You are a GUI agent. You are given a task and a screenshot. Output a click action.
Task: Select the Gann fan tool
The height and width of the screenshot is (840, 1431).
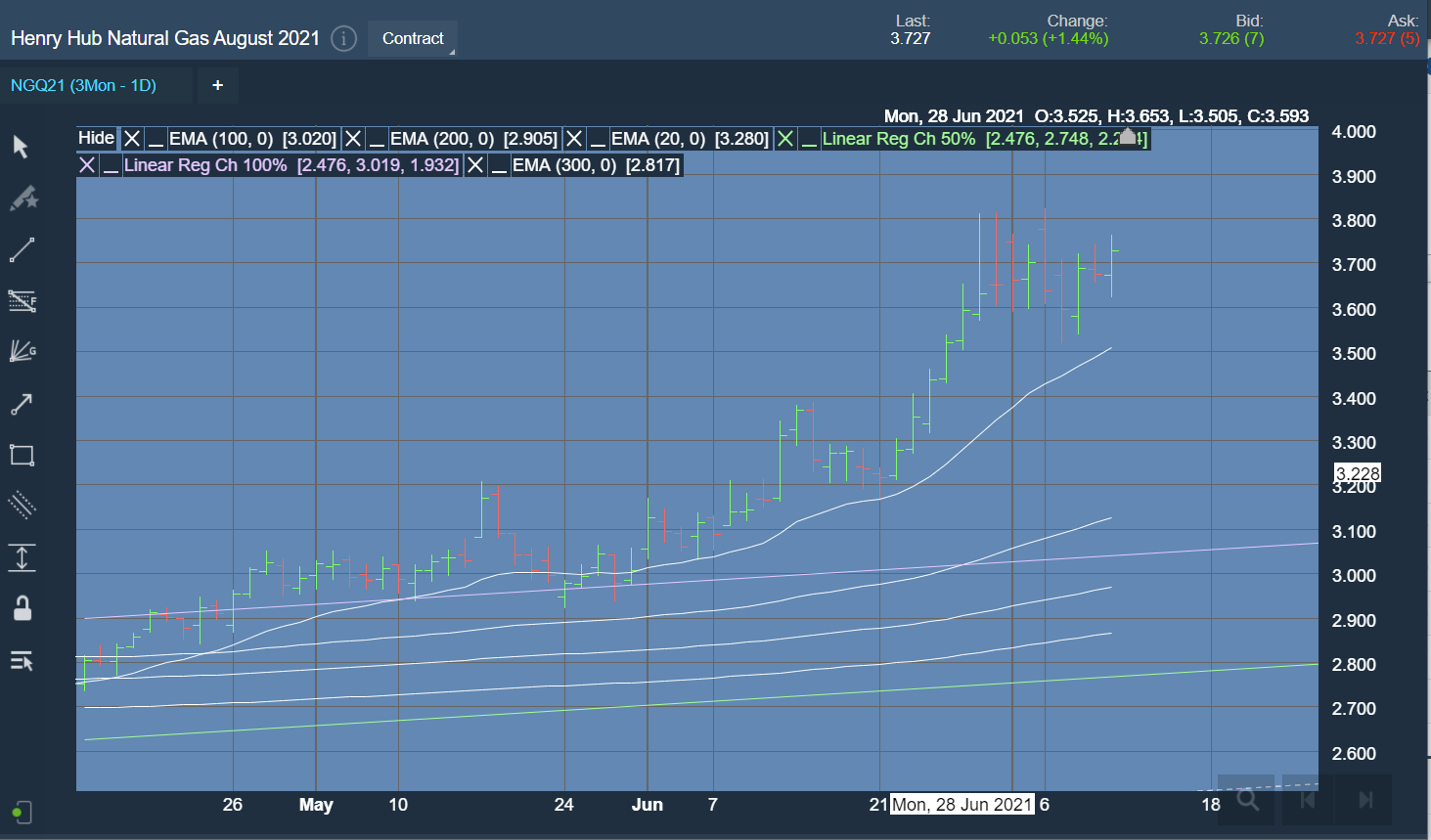click(x=22, y=351)
